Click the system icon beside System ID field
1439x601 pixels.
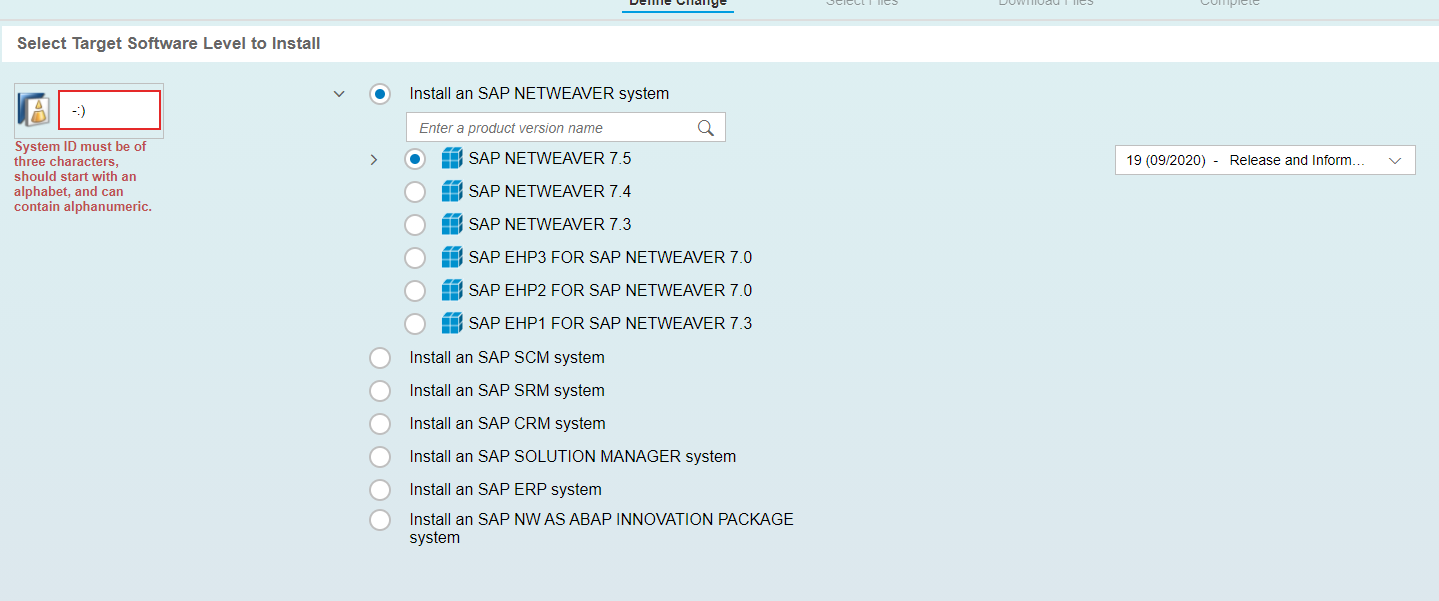[35, 110]
